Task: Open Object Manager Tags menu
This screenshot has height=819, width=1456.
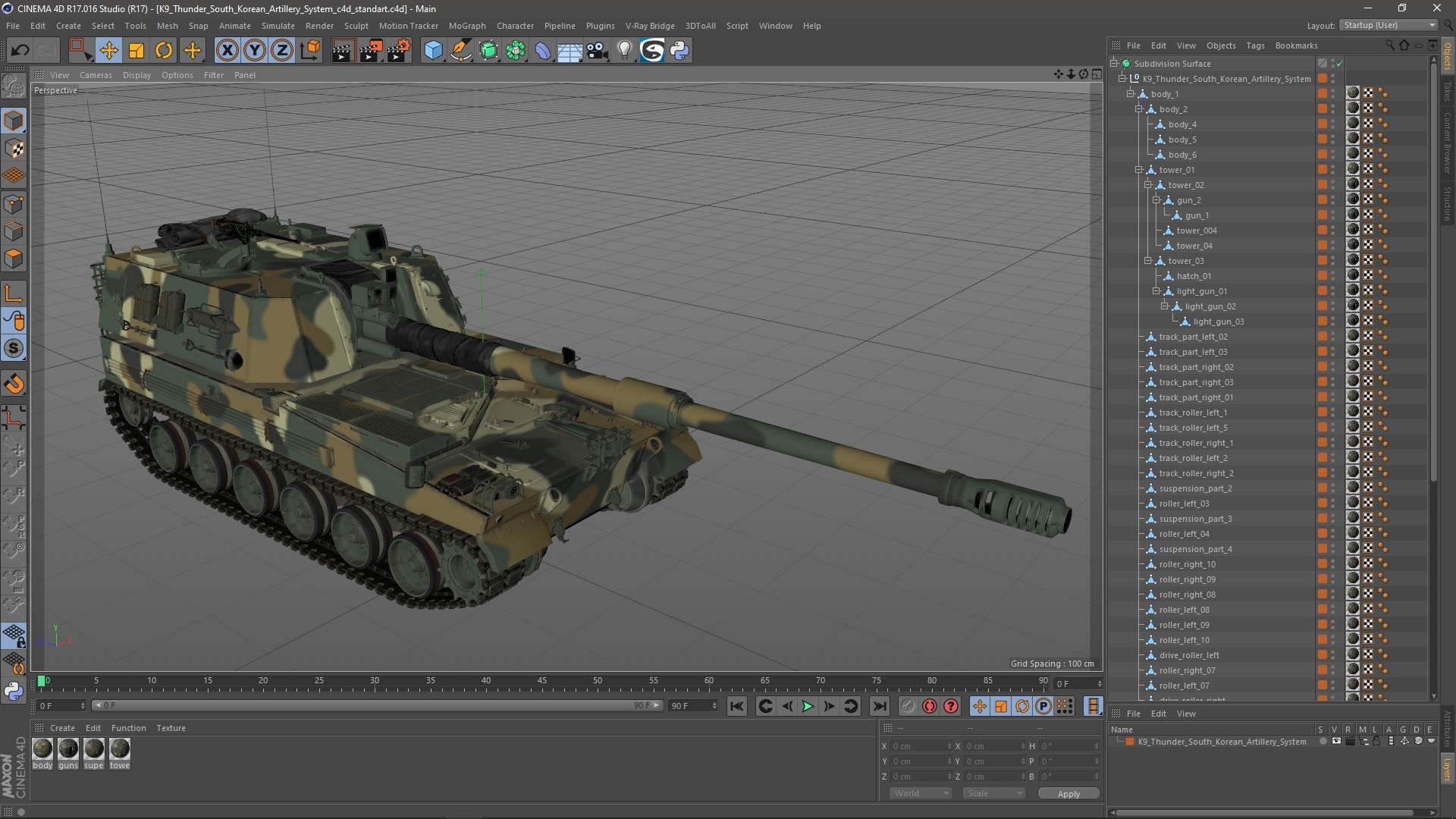Action: tap(1255, 45)
